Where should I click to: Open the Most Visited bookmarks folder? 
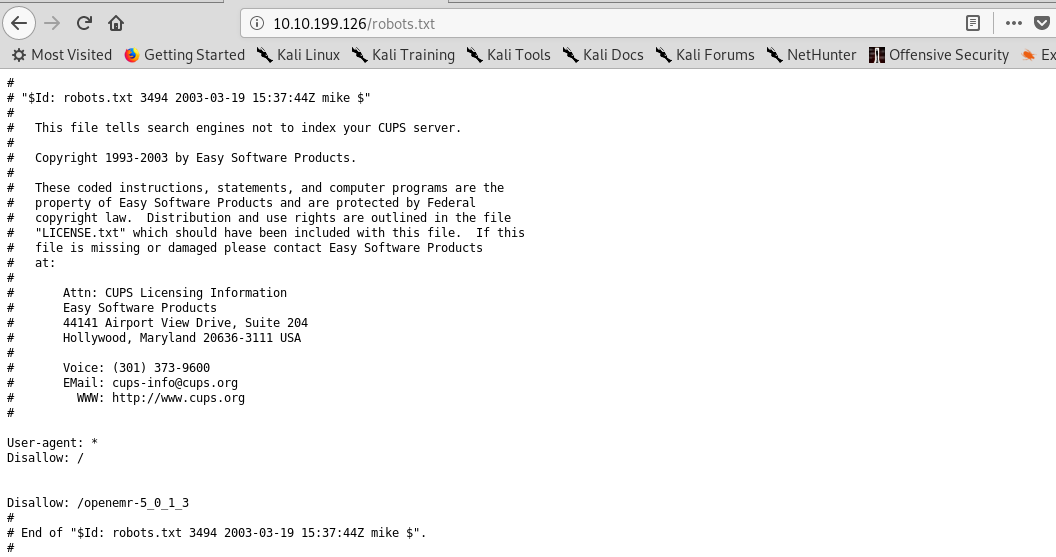point(62,55)
